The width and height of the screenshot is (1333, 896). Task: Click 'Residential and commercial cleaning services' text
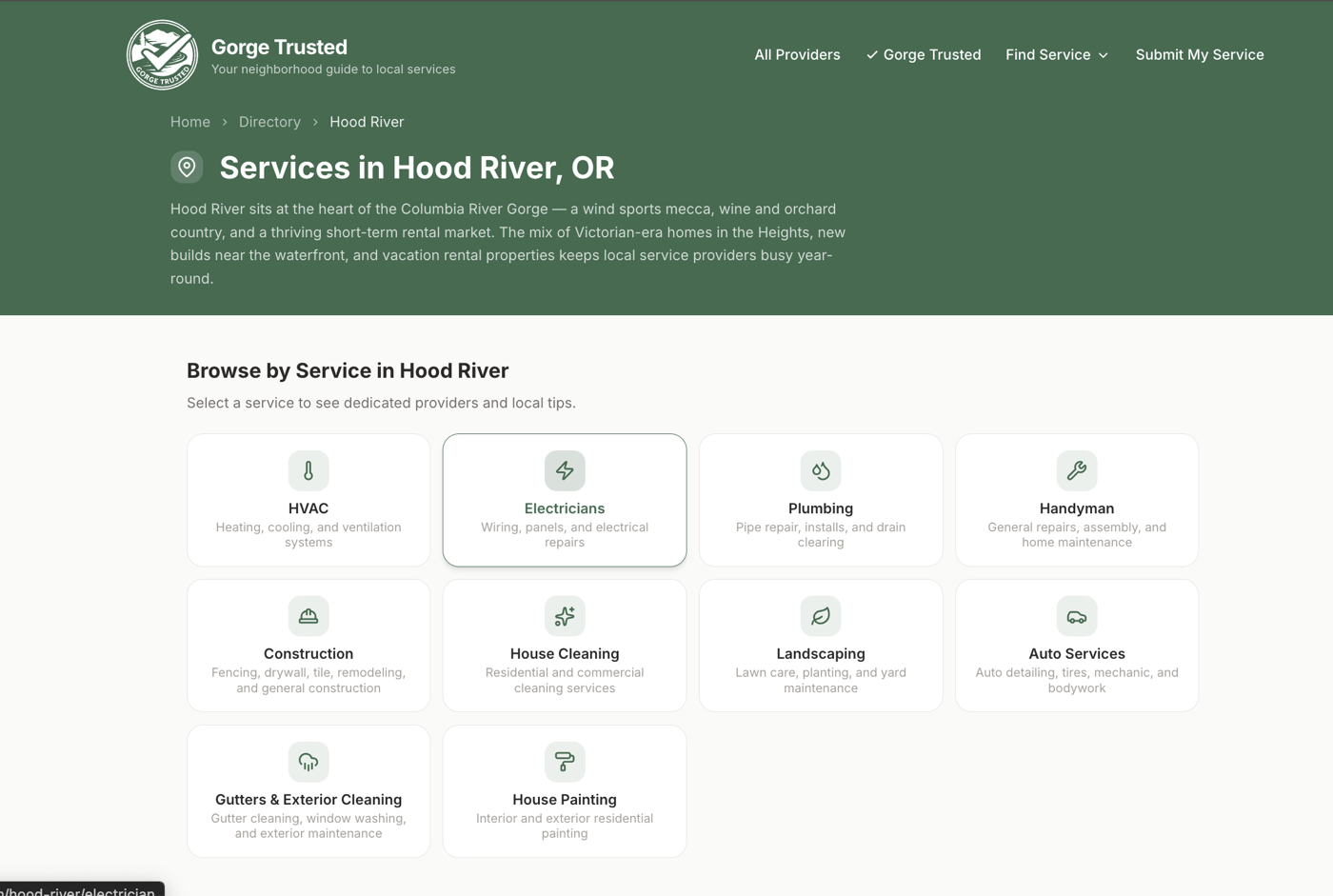565,681
